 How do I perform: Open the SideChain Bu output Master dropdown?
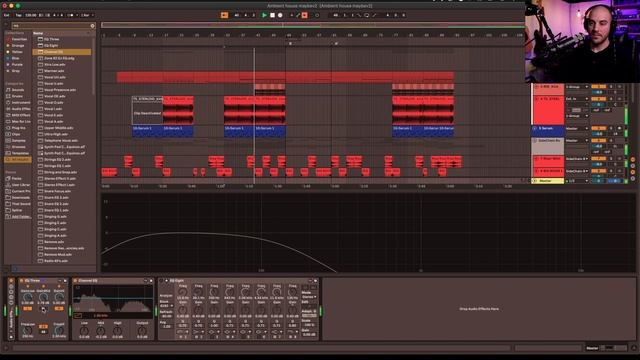(x=577, y=140)
